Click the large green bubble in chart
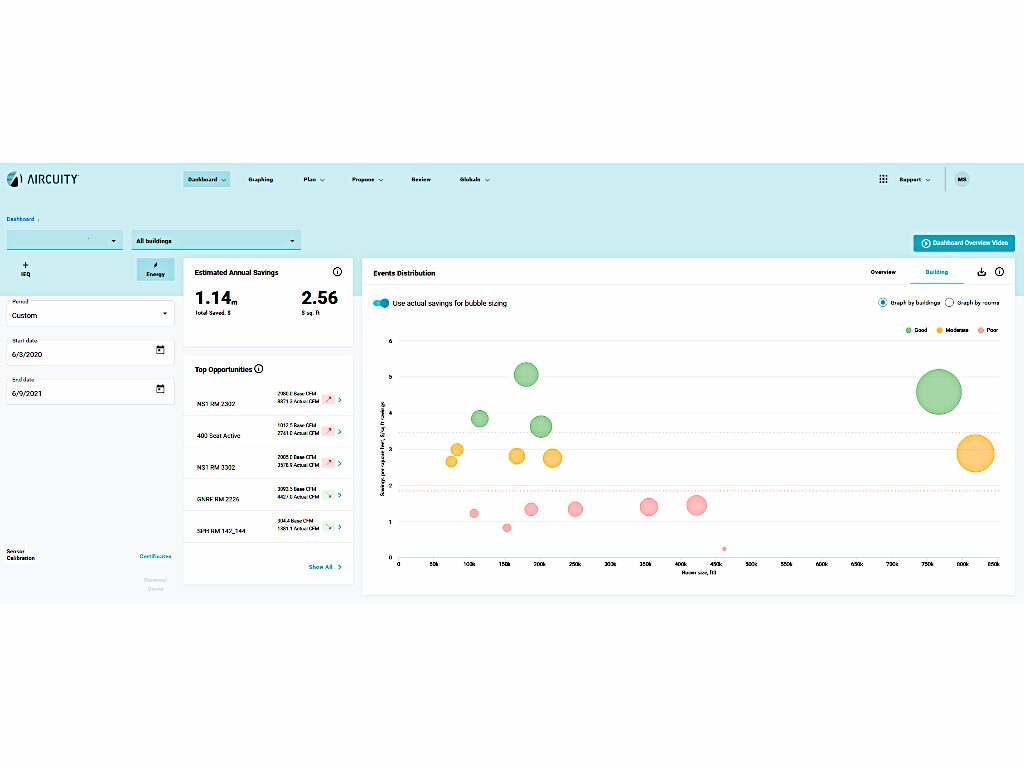Screen dimensions: 1024x768 tap(938, 392)
